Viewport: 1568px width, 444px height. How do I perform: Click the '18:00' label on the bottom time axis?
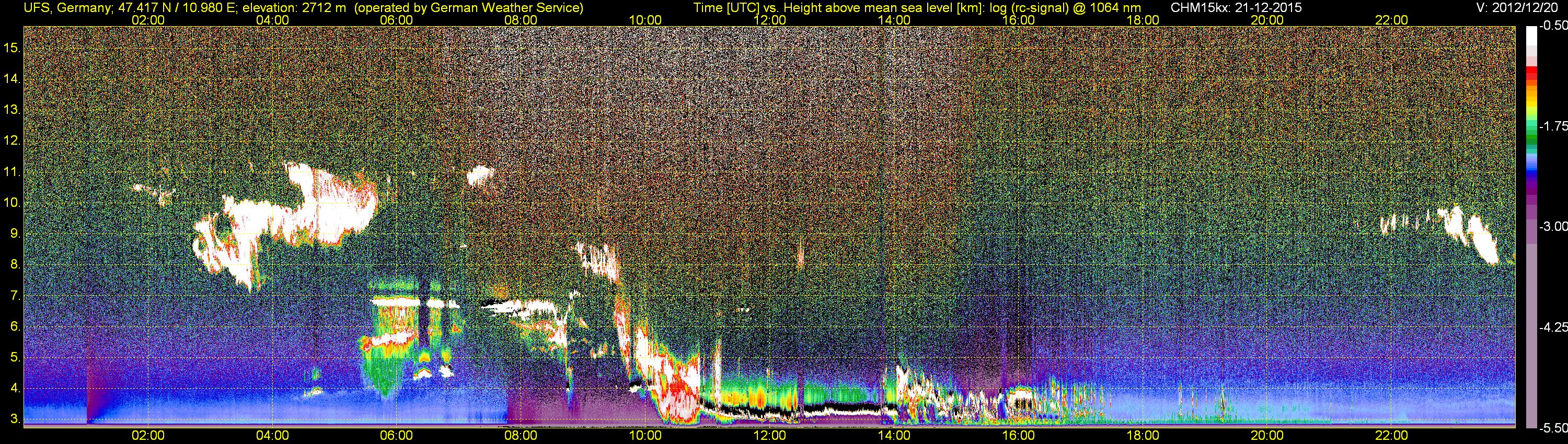tap(1143, 436)
